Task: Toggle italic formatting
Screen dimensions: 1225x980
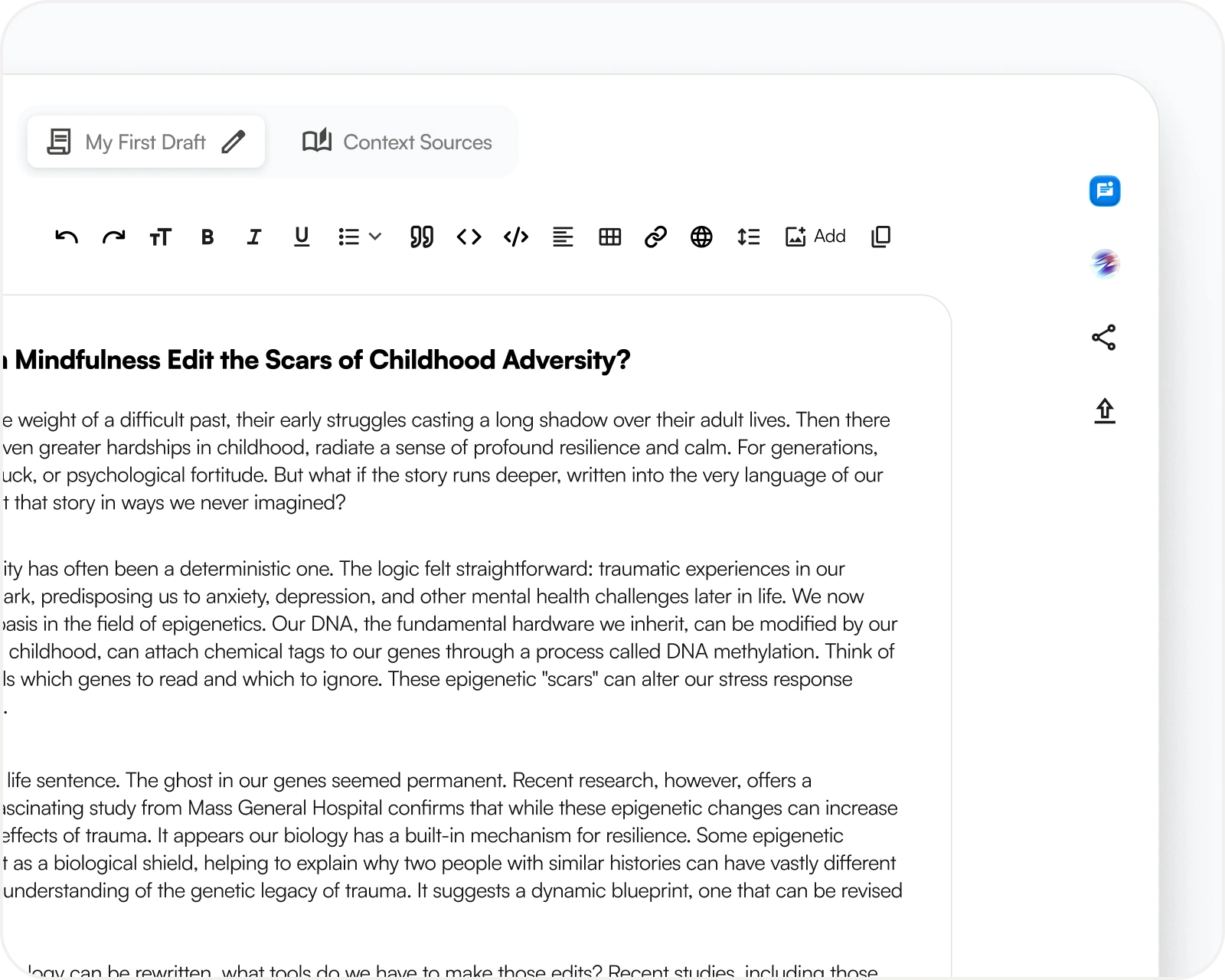Action: (254, 237)
